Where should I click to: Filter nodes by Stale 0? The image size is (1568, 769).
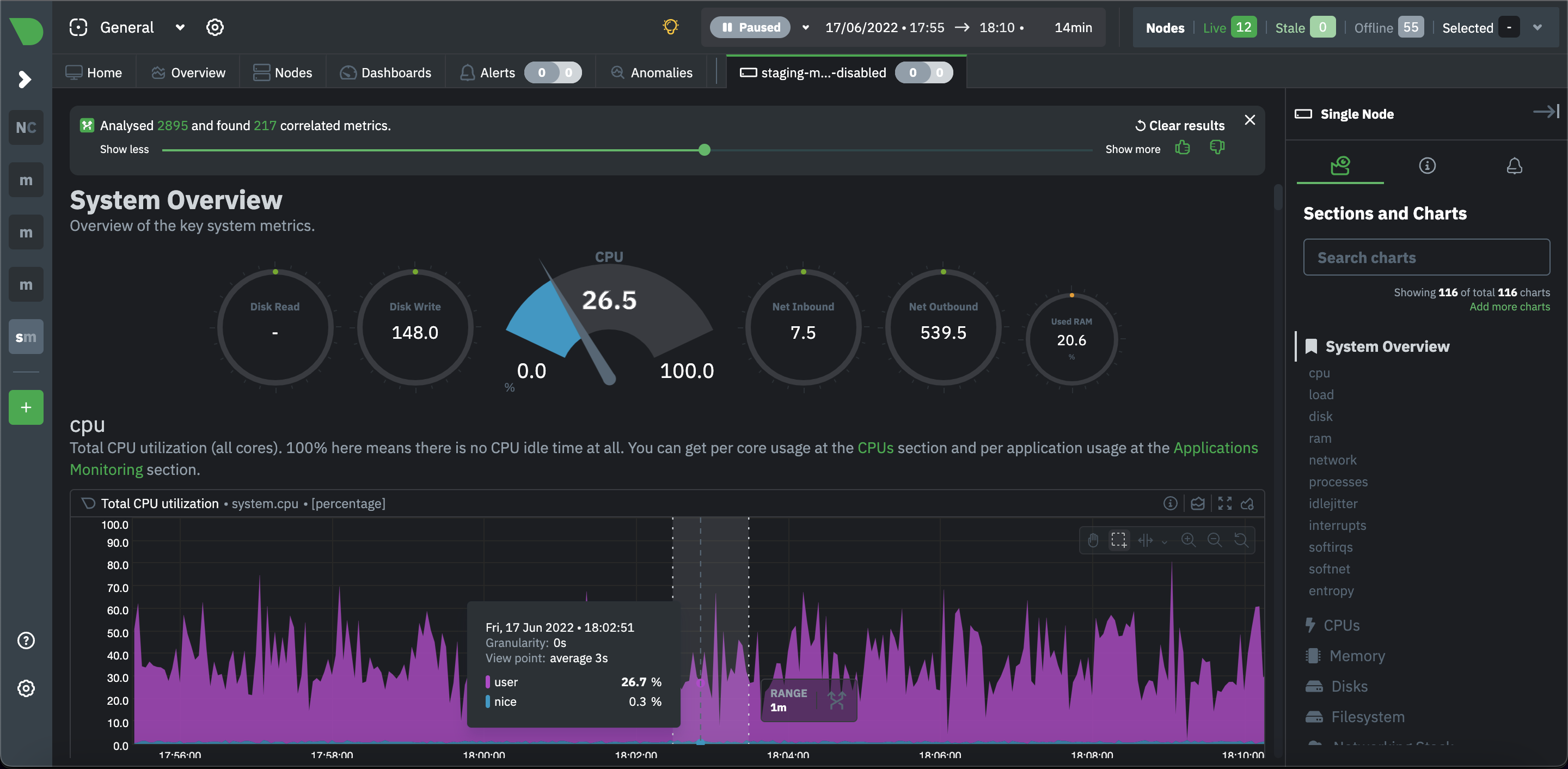[1305, 27]
